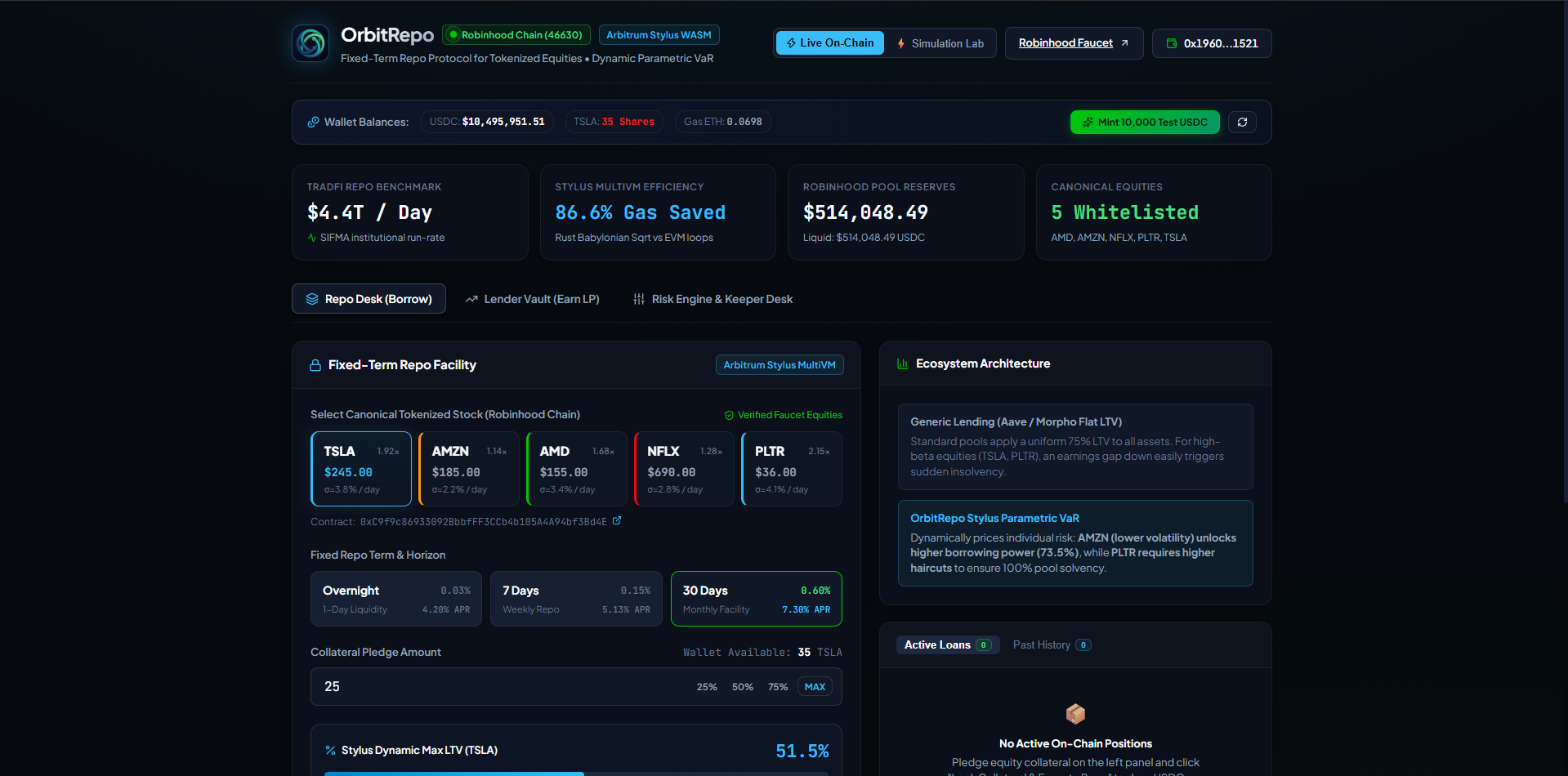This screenshot has height=776, width=1568.
Task: Switch to Simulation Lab mode
Action: coord(940,43)
